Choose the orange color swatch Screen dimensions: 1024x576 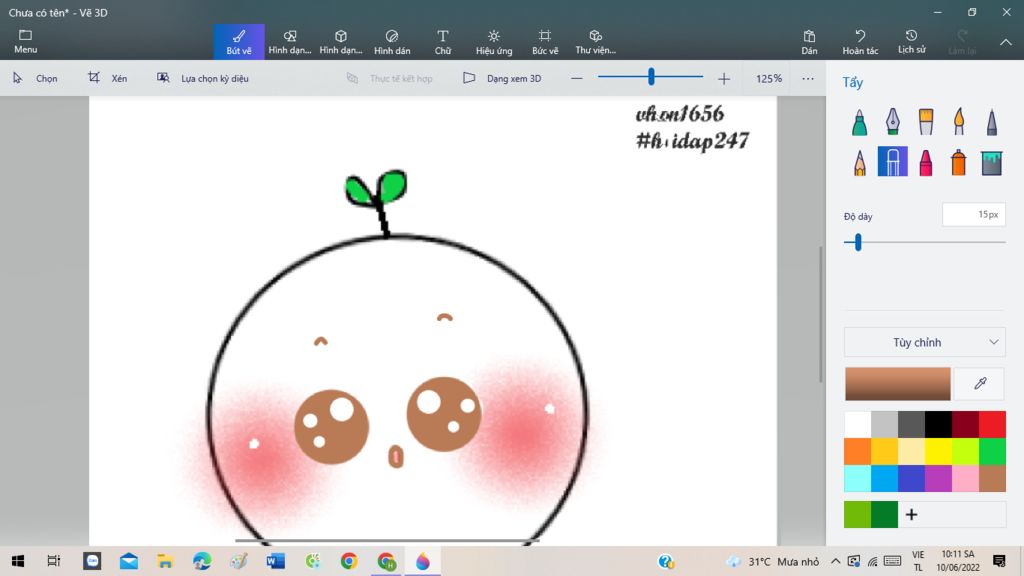tap(857, 451)
